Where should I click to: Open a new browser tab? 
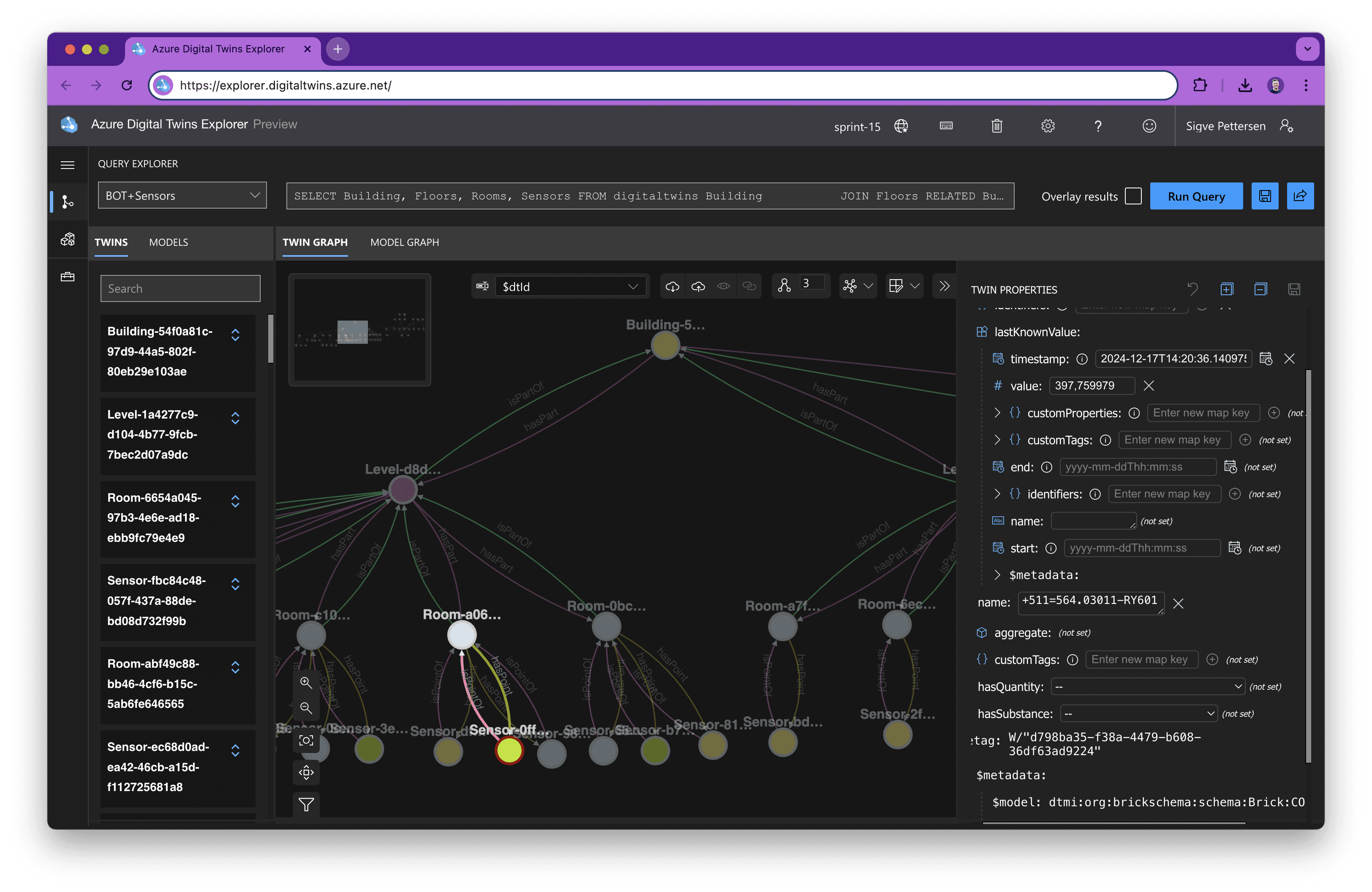338,49
